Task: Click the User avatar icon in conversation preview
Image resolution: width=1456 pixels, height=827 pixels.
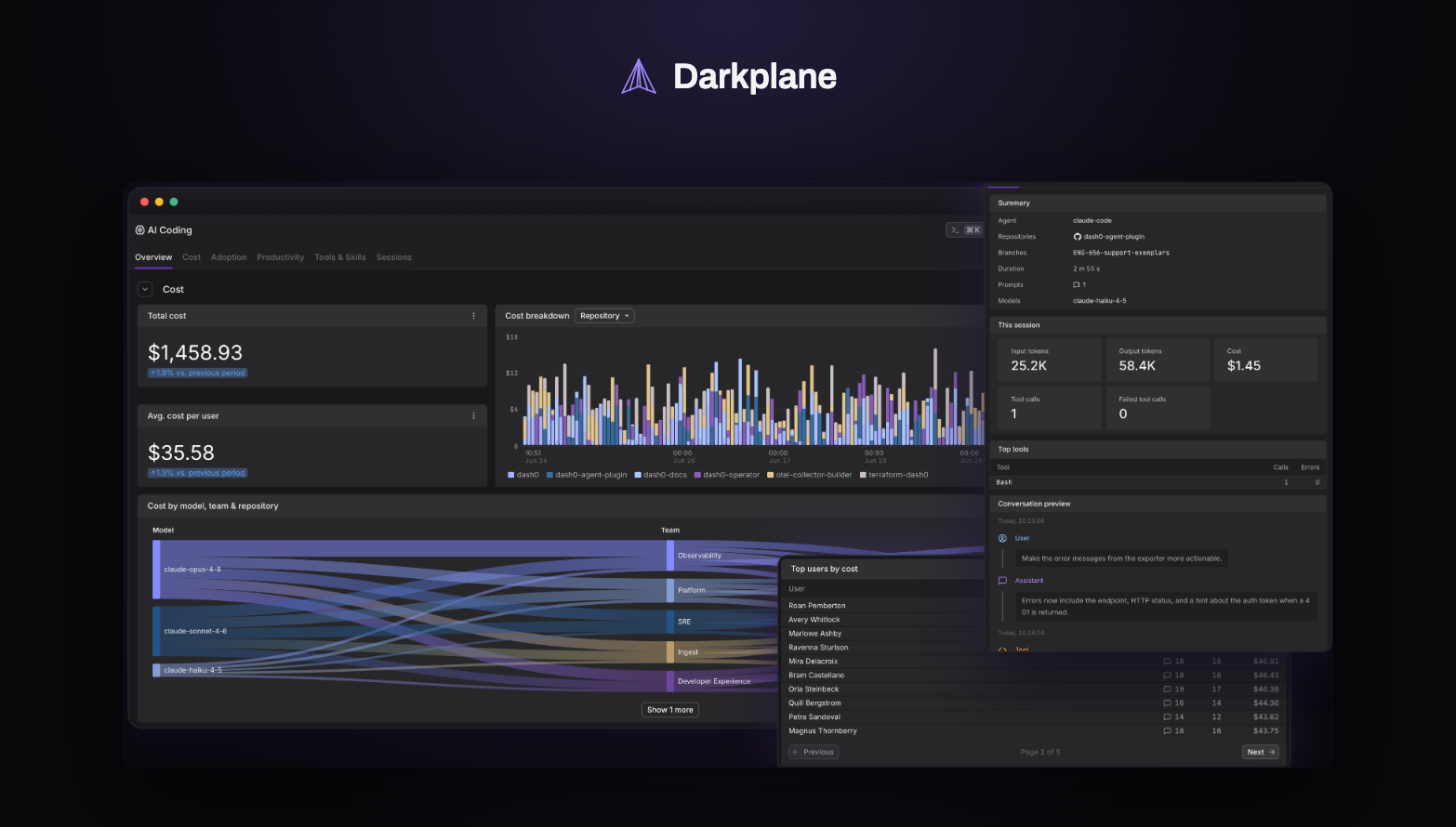Action: tap(1002, 538)
